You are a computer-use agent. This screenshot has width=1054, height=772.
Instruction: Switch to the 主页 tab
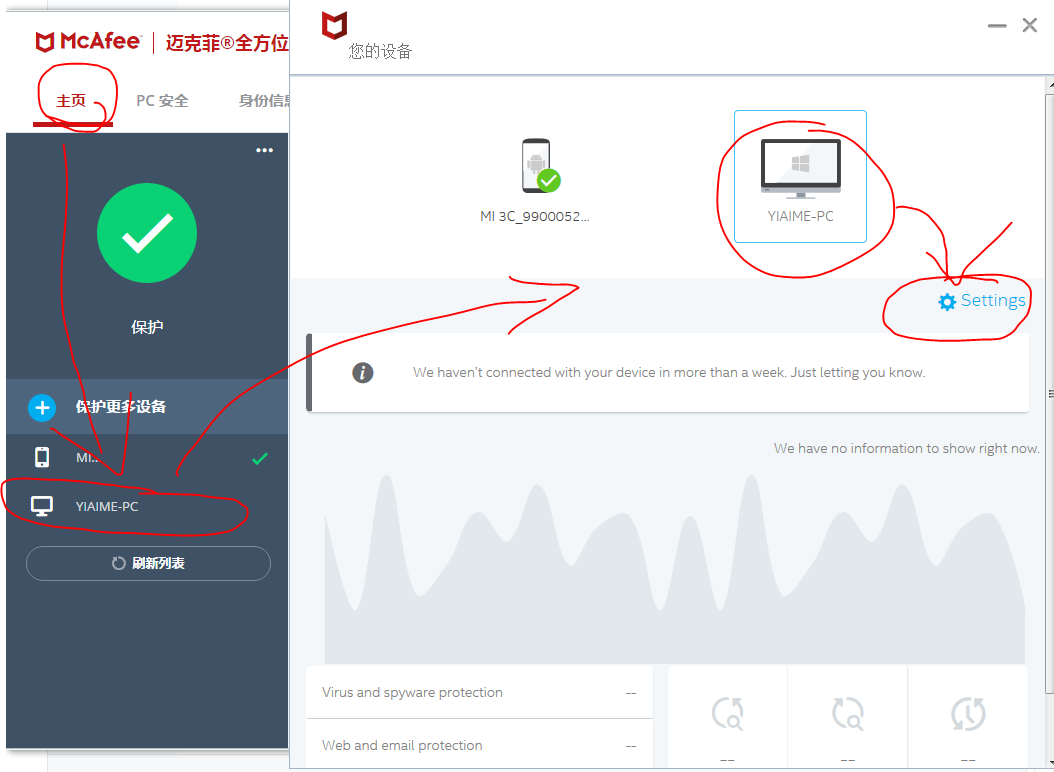(x=71, y=101)
